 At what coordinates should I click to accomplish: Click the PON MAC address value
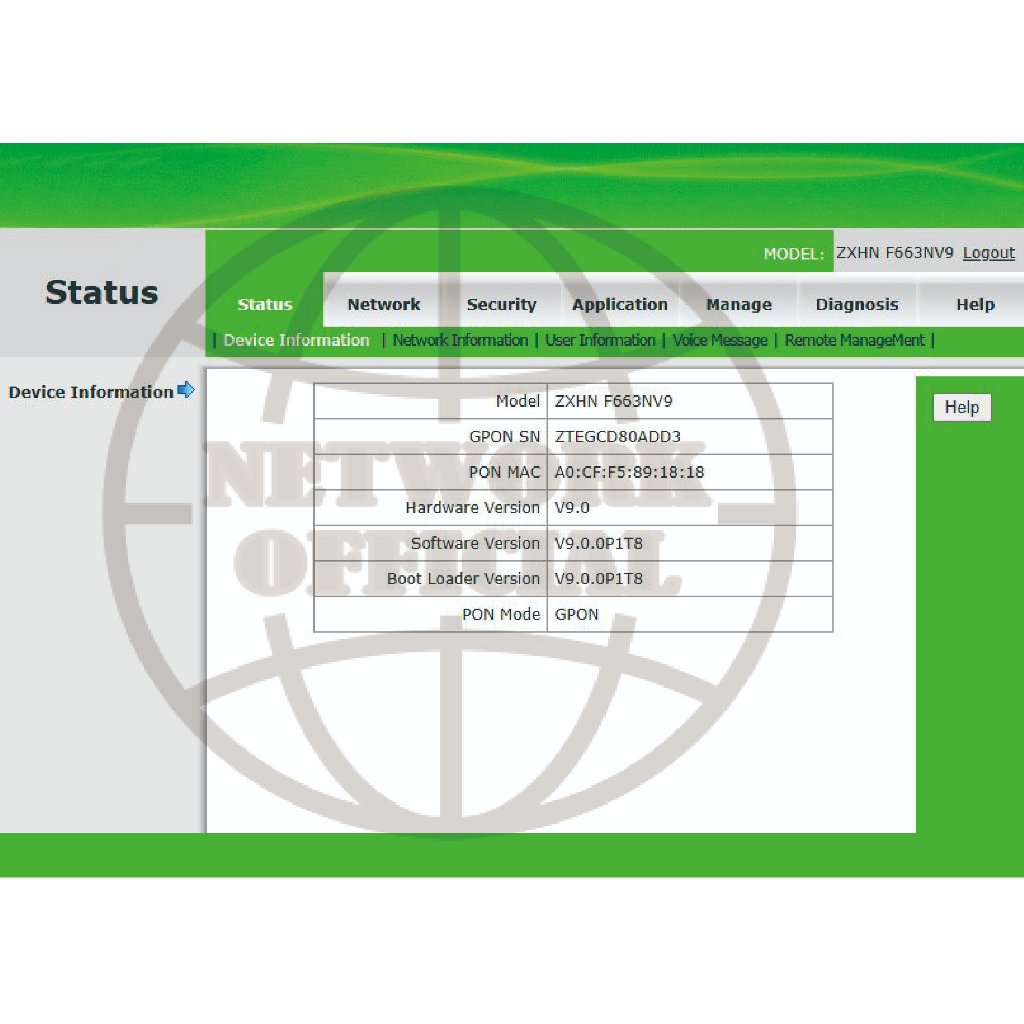tap(629, 472)
